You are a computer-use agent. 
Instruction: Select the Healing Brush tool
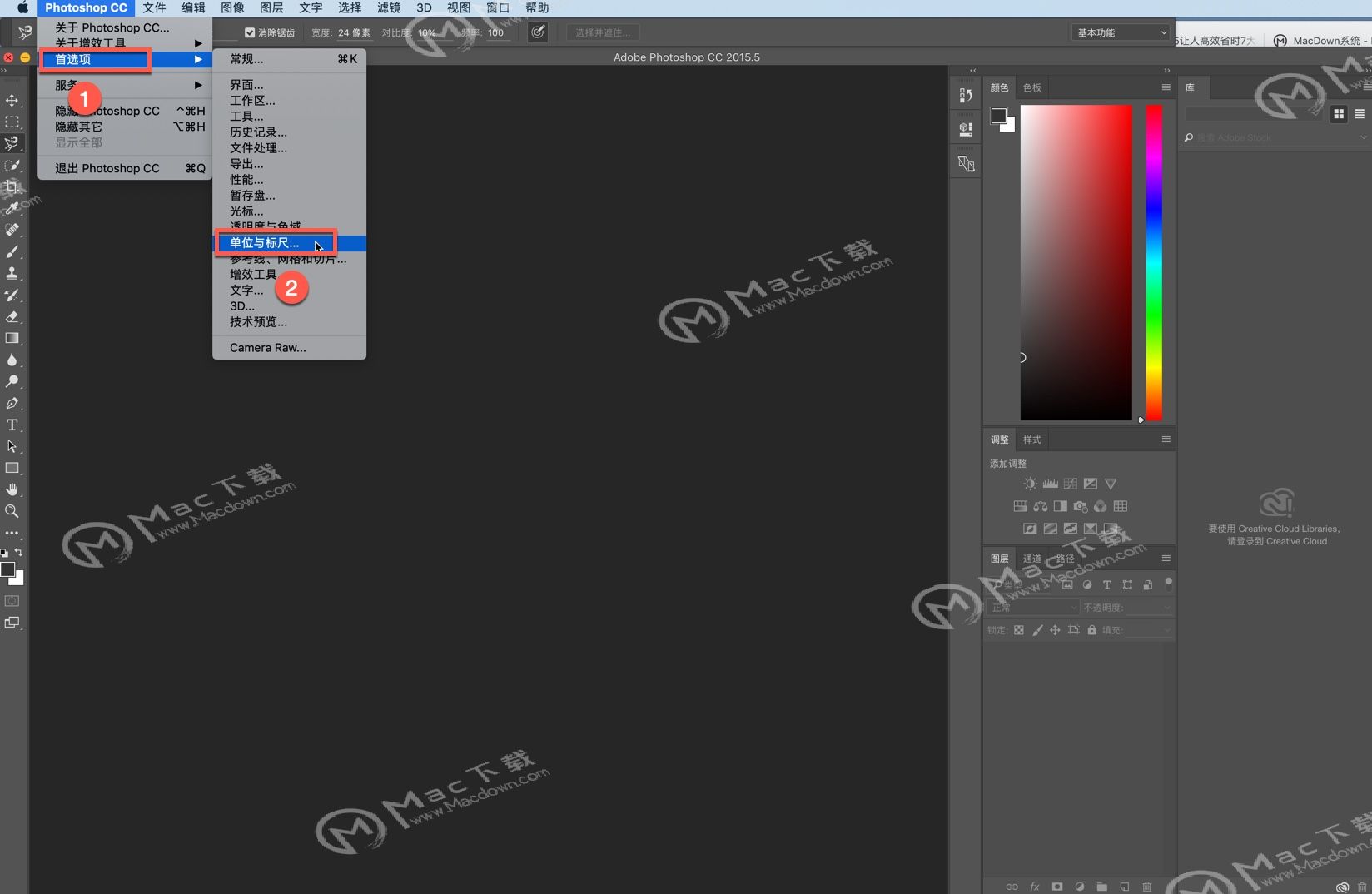[x=12, y=230]
